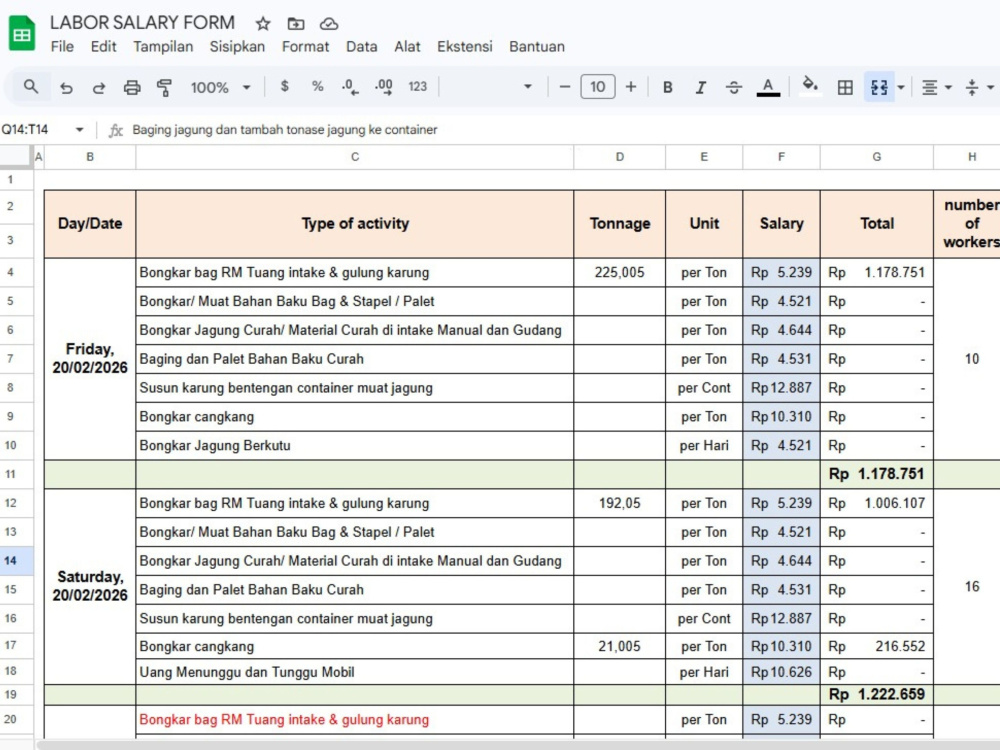Image resolution: width=1000 pixels, height=750 pixels.
Task: Undo the last action
Action: click(66, 87)
